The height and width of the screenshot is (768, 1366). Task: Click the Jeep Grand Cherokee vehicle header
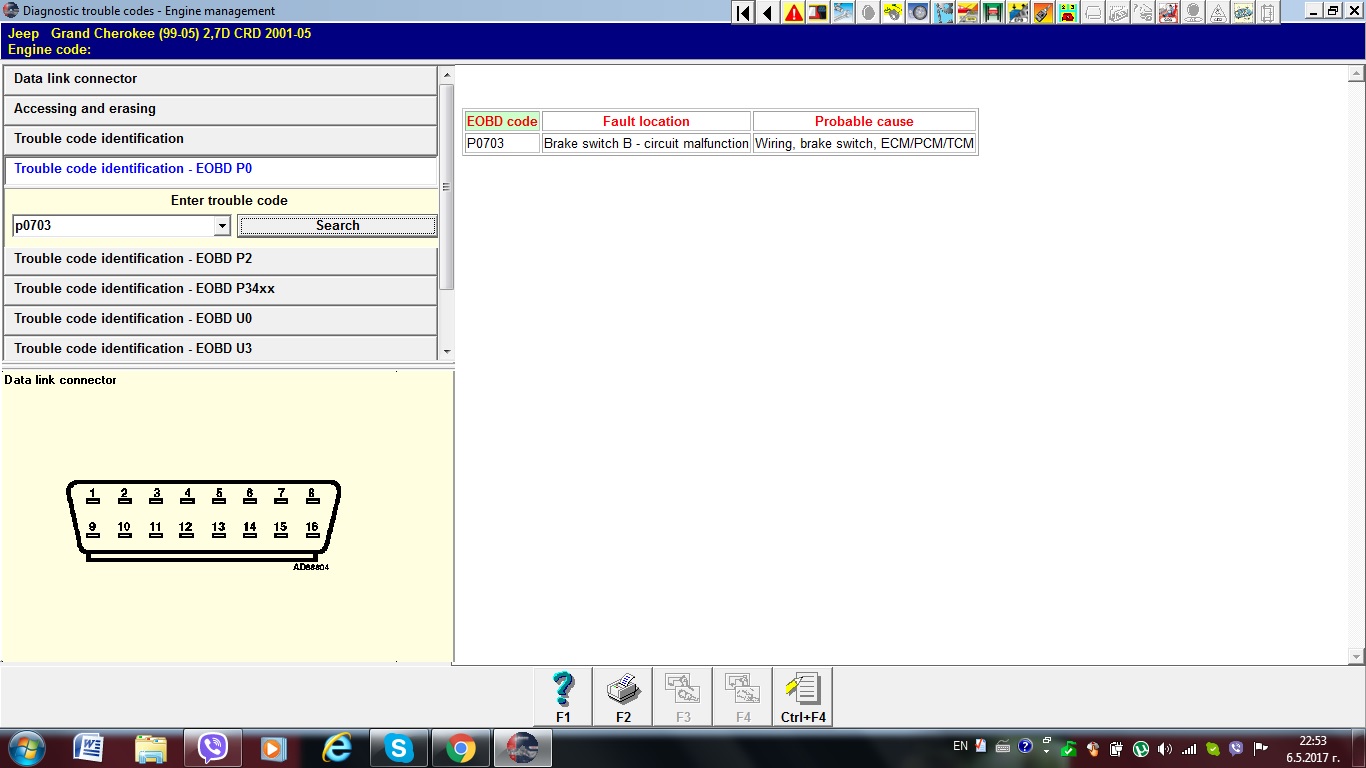coord(159,34)
